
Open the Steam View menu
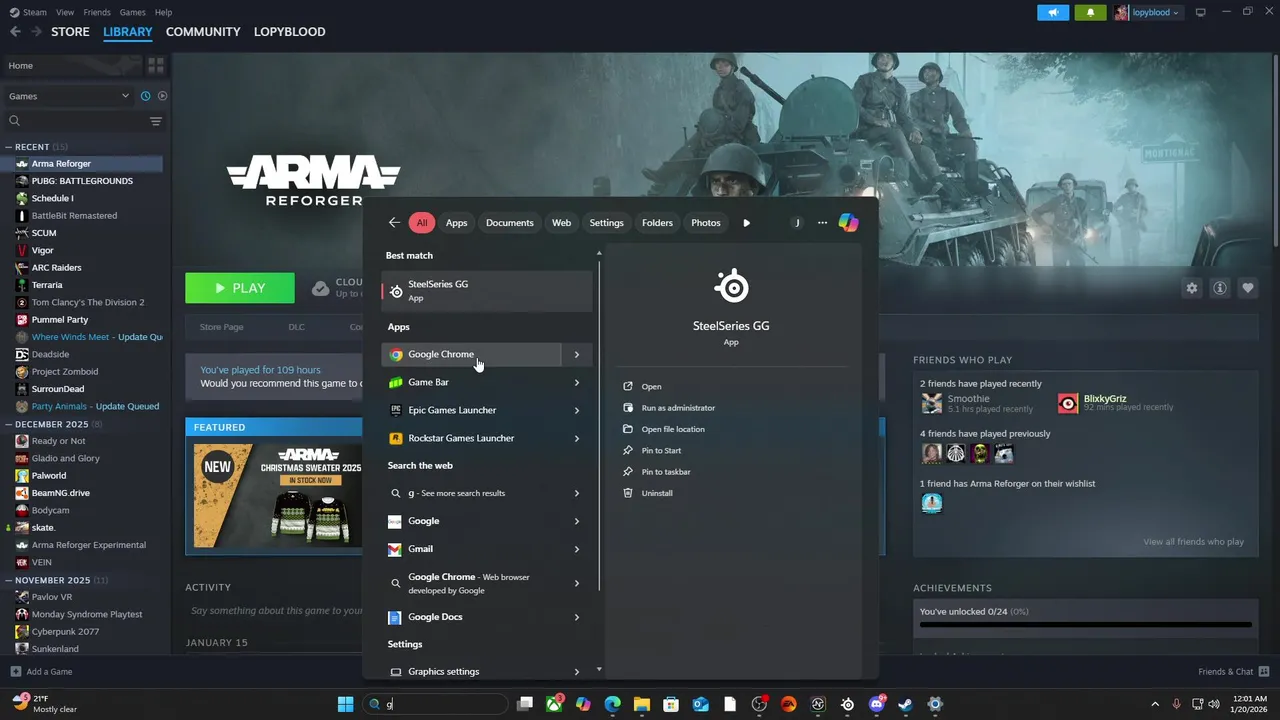[65, 12]
